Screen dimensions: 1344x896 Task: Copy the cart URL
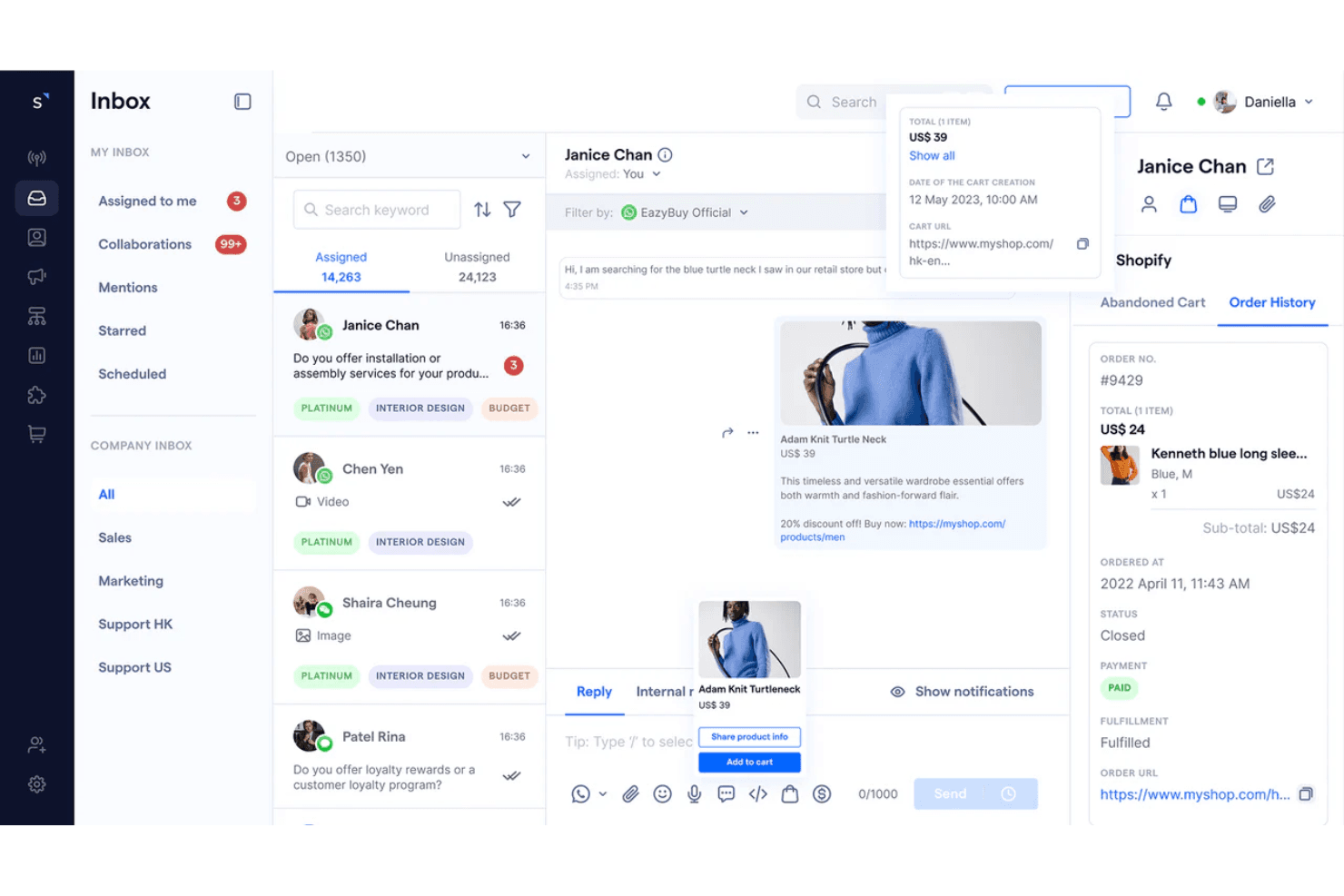point(1082,244)
